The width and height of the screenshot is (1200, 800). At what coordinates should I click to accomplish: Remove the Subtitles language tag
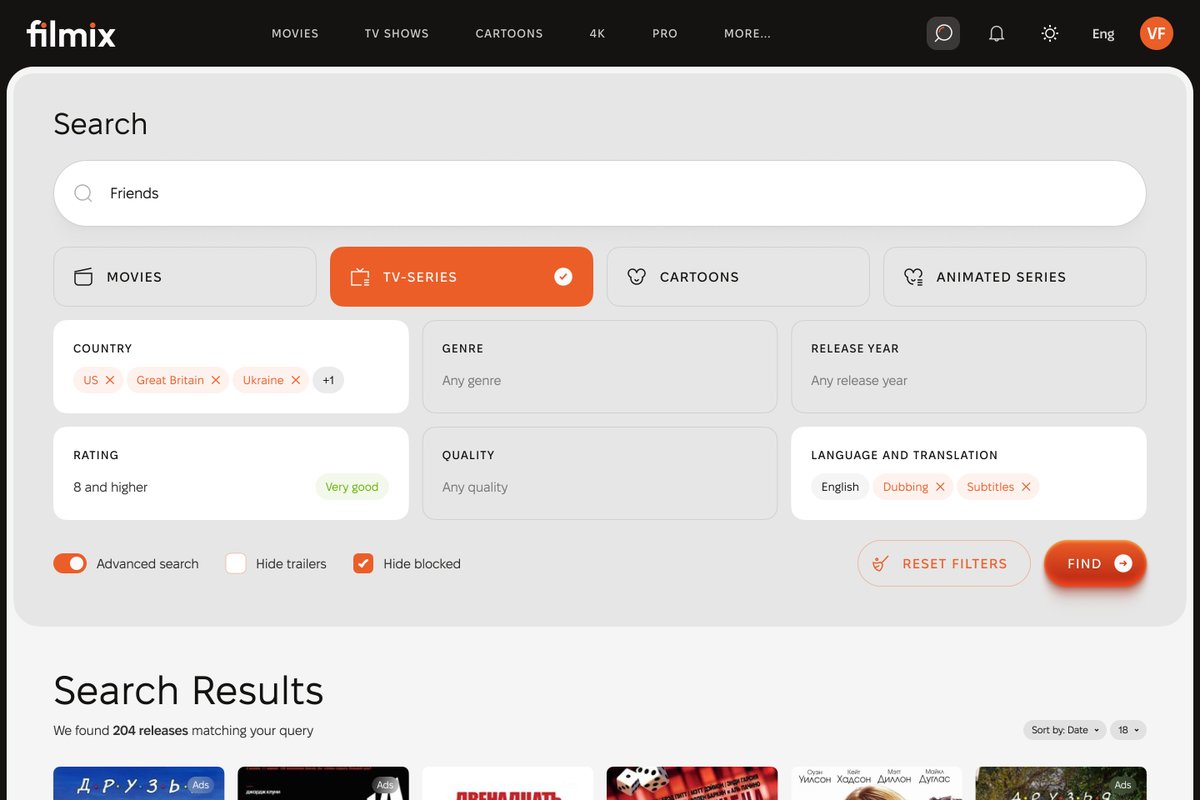coord(1026,487)
